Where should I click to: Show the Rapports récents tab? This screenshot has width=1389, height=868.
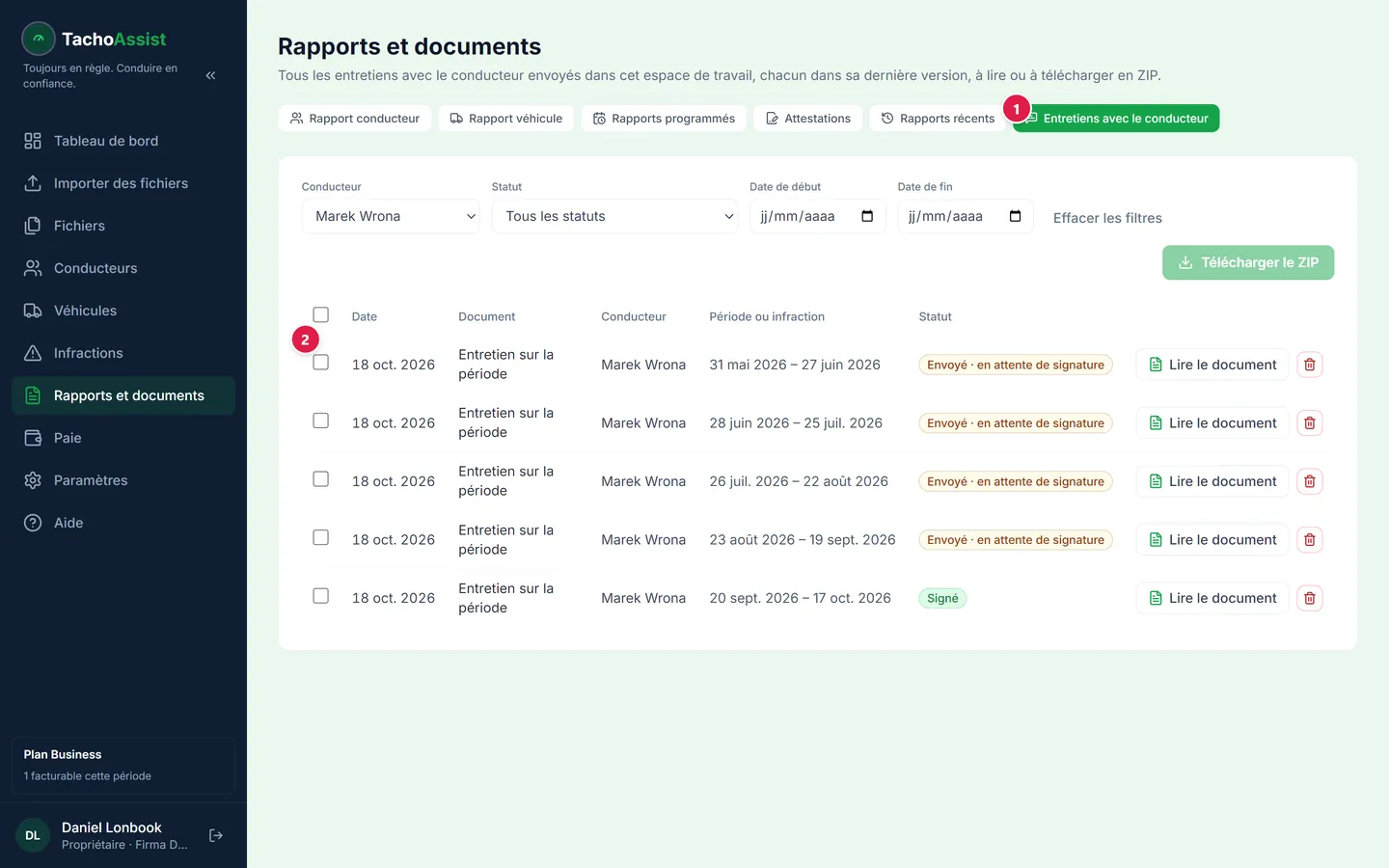point(938,119)
